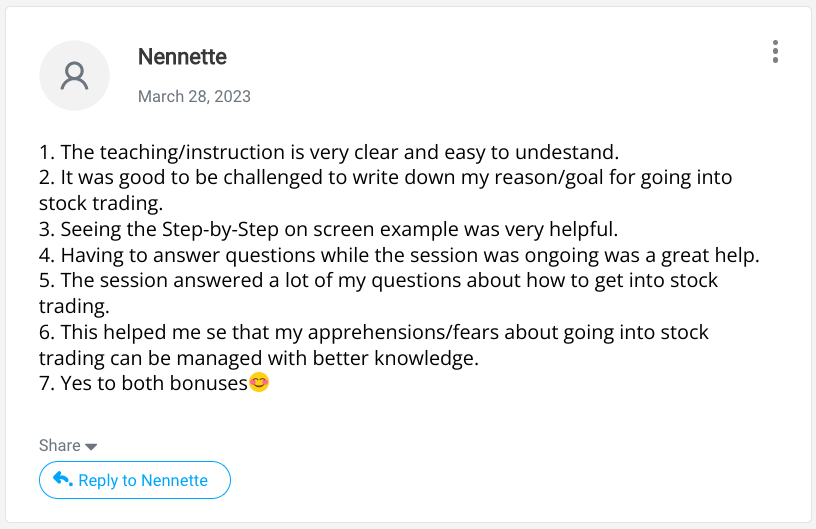Screen dimensions: 816x529
Task: Click the point starting 'The session answered'
Action: click(x=378, y=293)
